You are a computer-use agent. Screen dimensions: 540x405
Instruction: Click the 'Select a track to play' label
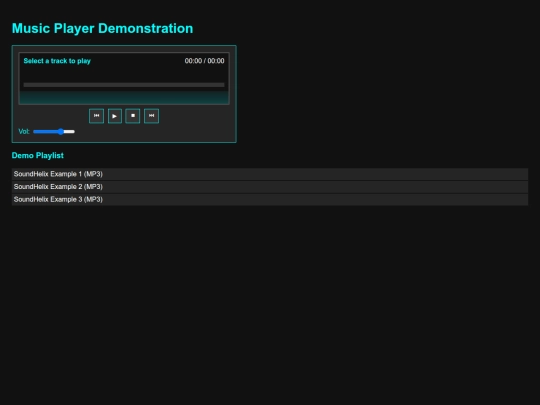57,61
